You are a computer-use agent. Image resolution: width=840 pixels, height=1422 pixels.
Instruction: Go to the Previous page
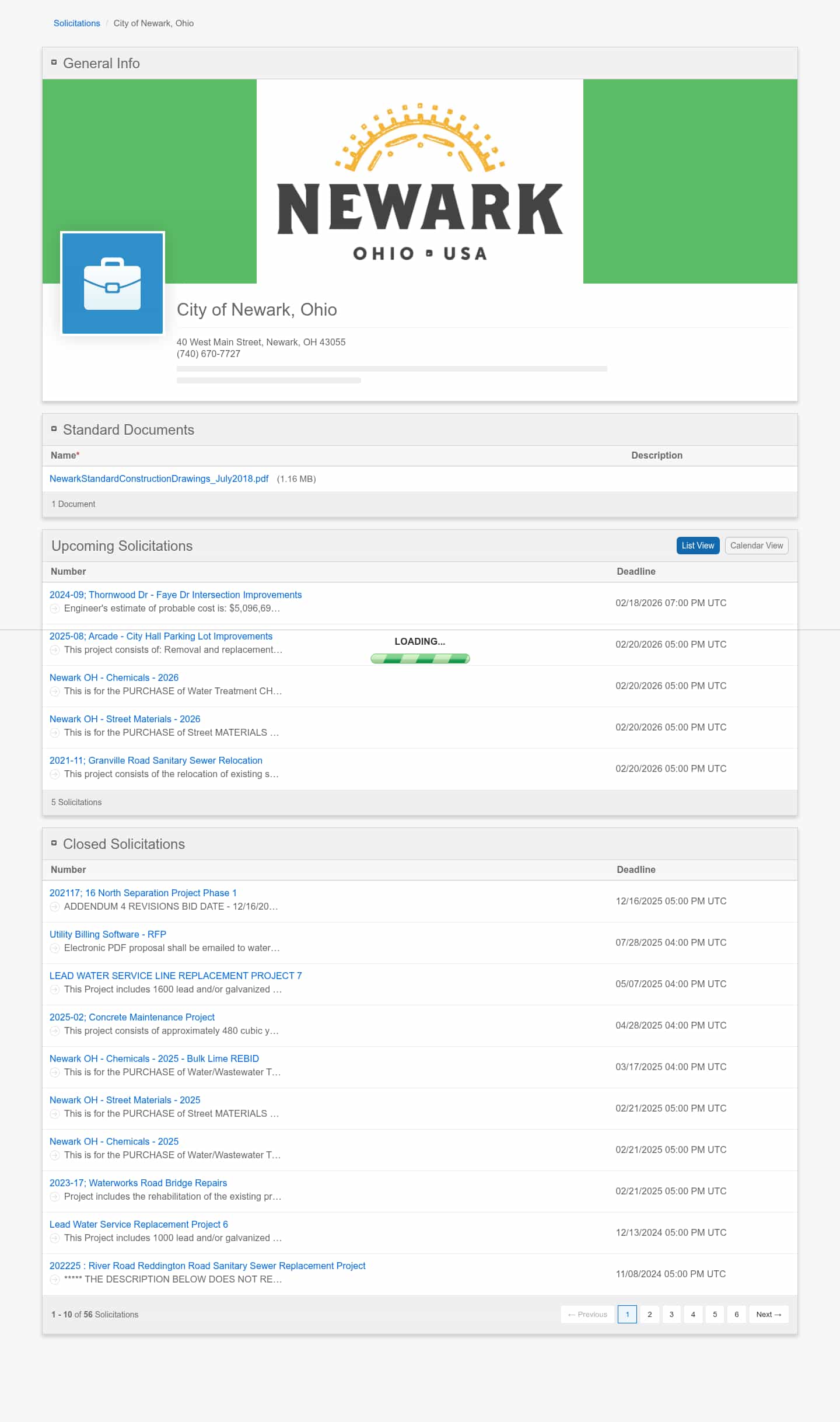pyautogui.click(x=587, y=1315)
